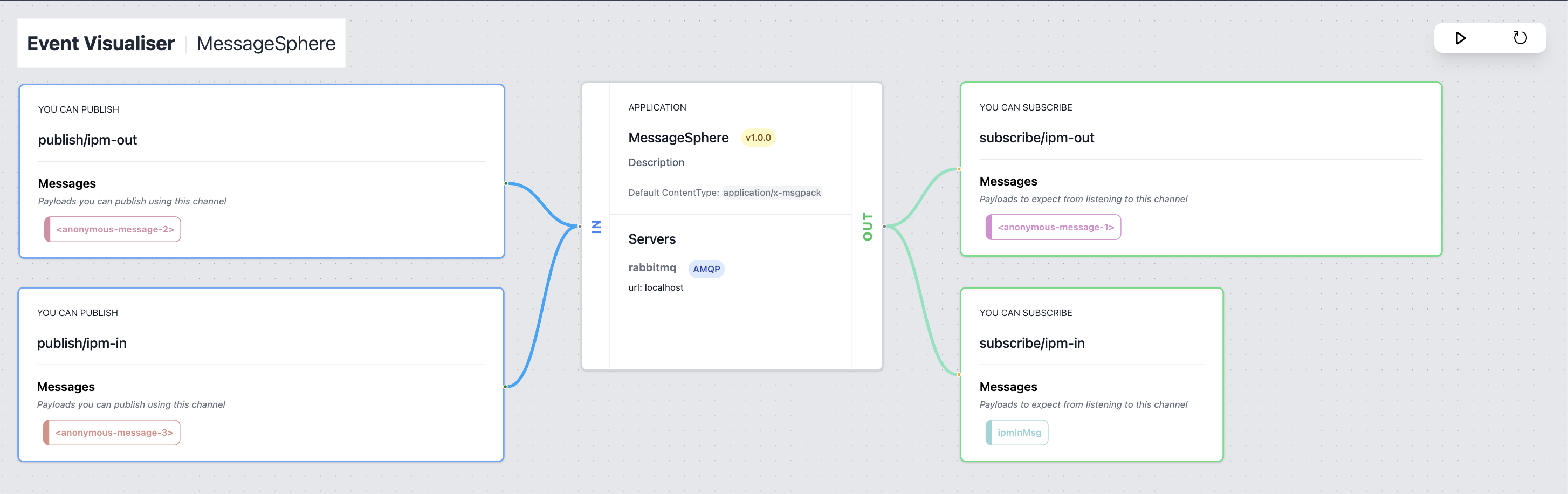Click the v1.0.0 version badge
This screenshot has width=1568, height=494.
(x=758, y=138)
